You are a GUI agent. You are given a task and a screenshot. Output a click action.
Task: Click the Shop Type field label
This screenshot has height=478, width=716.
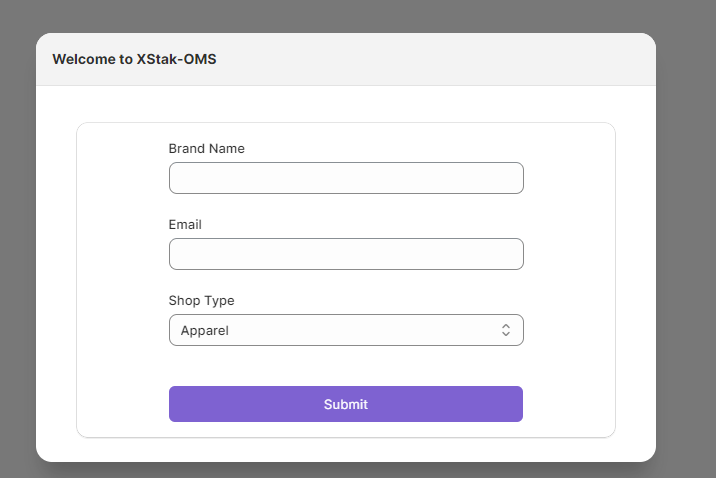click(x=201, y=300)
